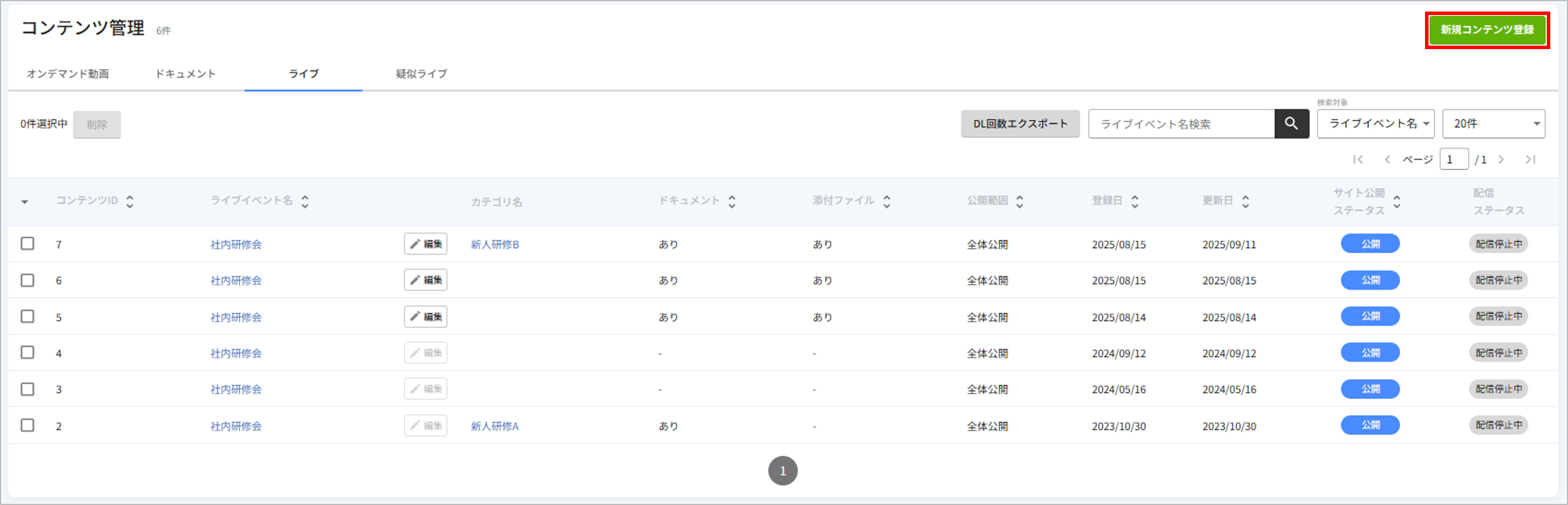Sort by コンテンツID column arrows
Viewport: 1568px width, 505px height.
click(130, 201)
